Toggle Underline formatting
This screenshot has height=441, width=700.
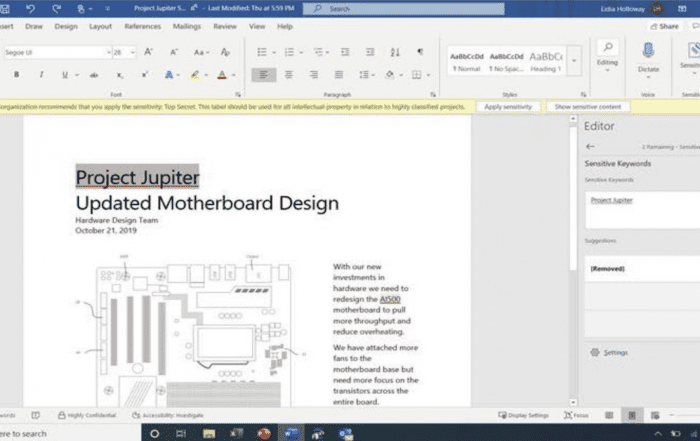coord(65,75)
